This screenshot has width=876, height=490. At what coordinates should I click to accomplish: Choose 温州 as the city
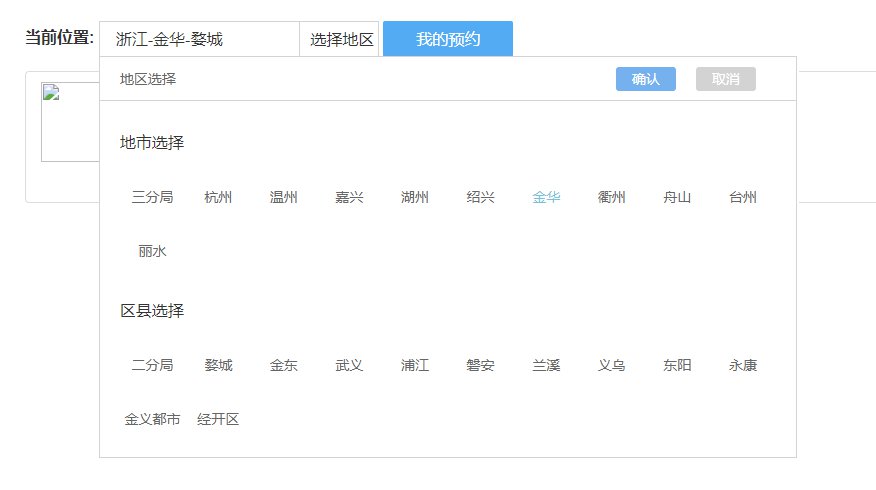tap(284, 197)
